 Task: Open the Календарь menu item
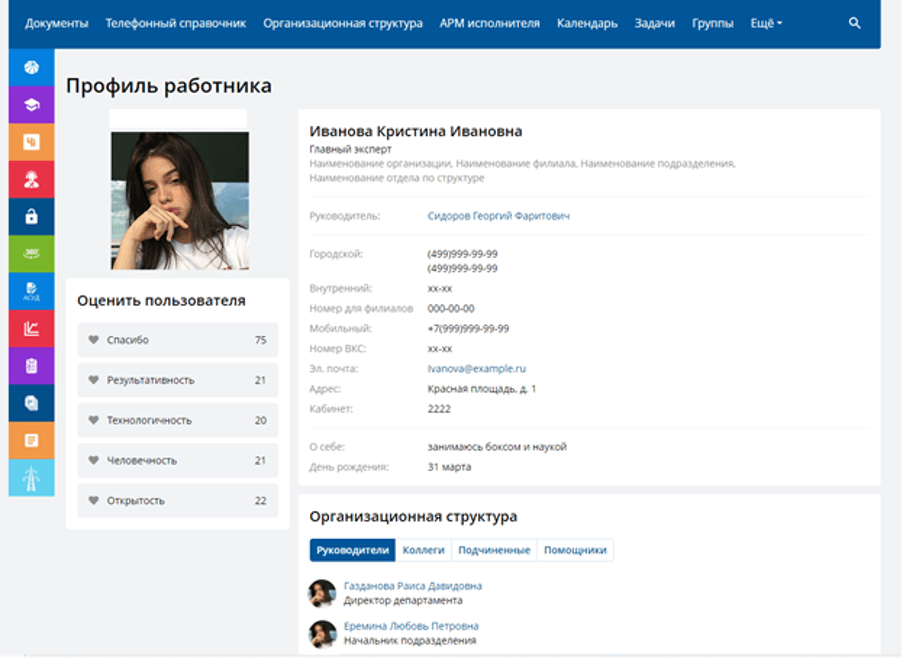click(587, 23)
